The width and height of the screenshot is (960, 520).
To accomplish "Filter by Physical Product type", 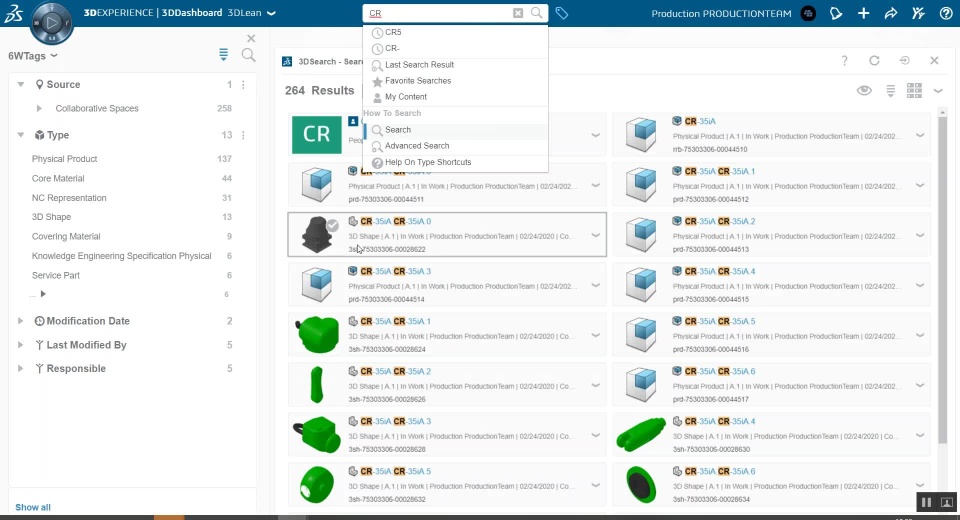I will (x=64, y=159).
